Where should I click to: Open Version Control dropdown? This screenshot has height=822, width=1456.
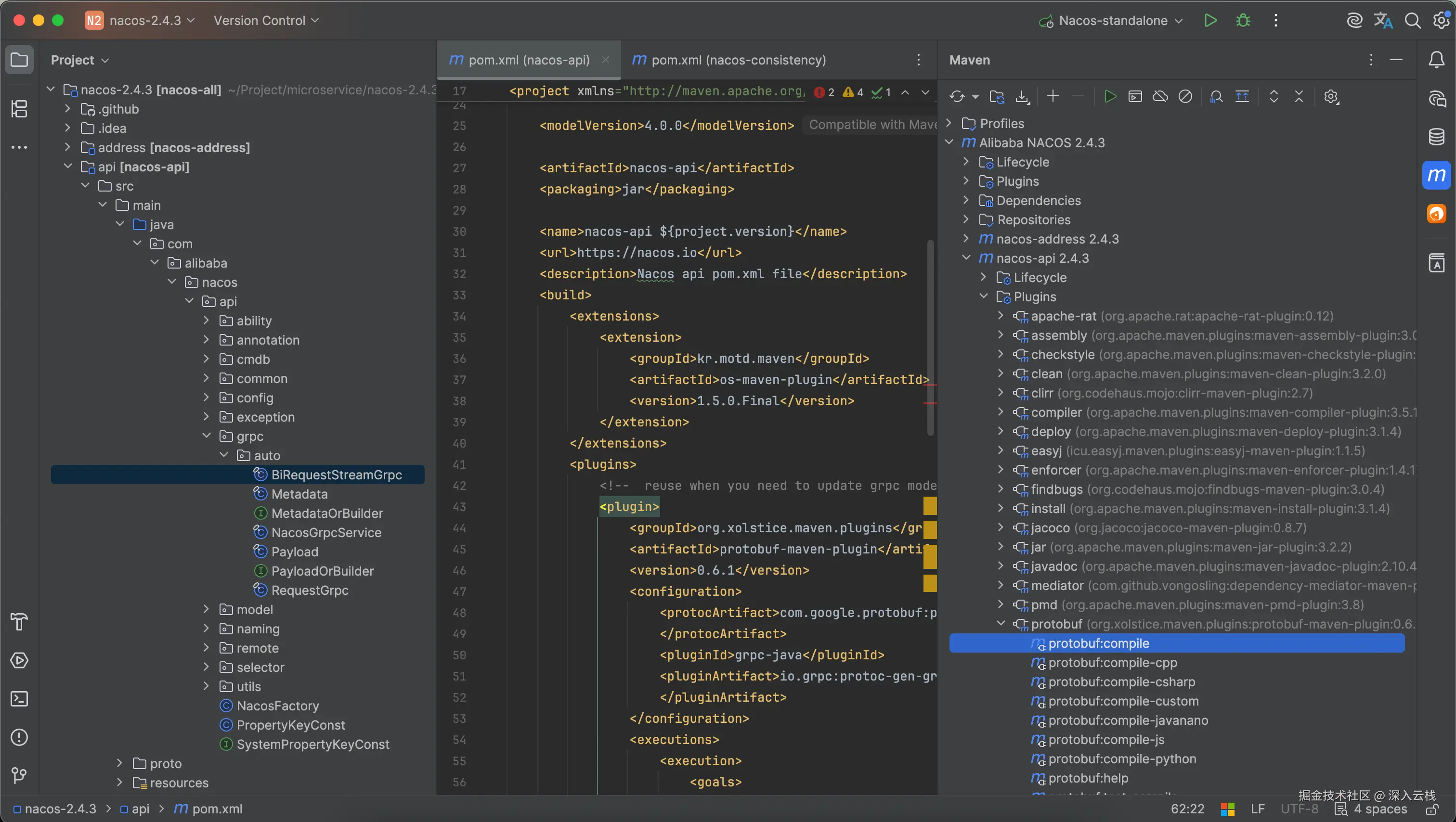[266, 20]
